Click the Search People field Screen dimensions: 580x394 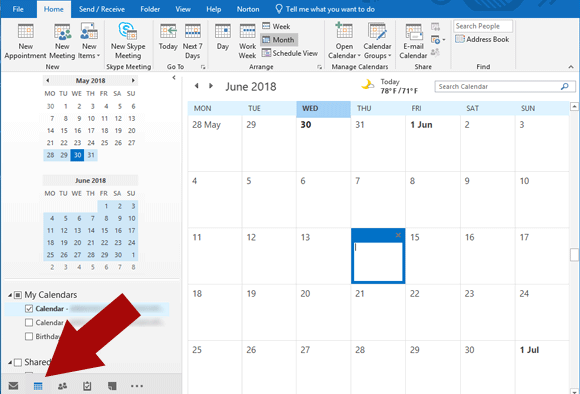(483, 26)
